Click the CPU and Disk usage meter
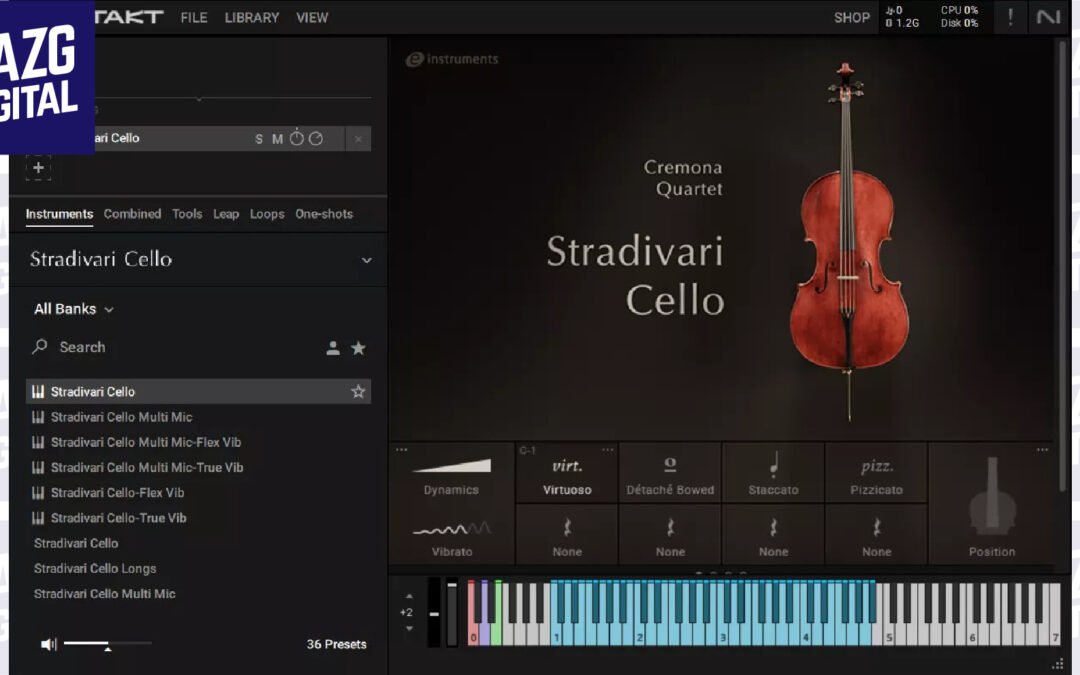The image size is (1080, 675). [959, 17]
